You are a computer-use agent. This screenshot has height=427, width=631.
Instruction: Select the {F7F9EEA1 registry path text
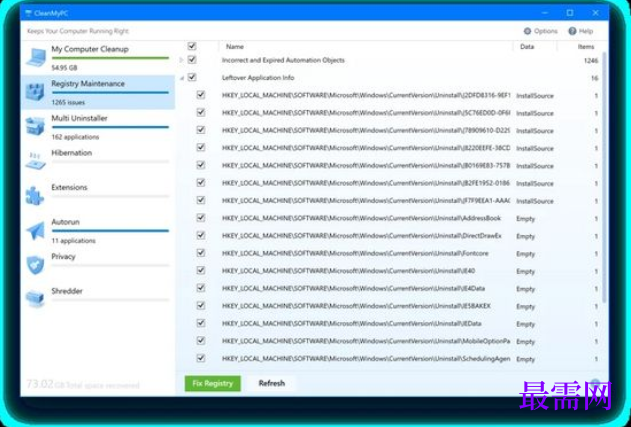click(x=366, y=201)
